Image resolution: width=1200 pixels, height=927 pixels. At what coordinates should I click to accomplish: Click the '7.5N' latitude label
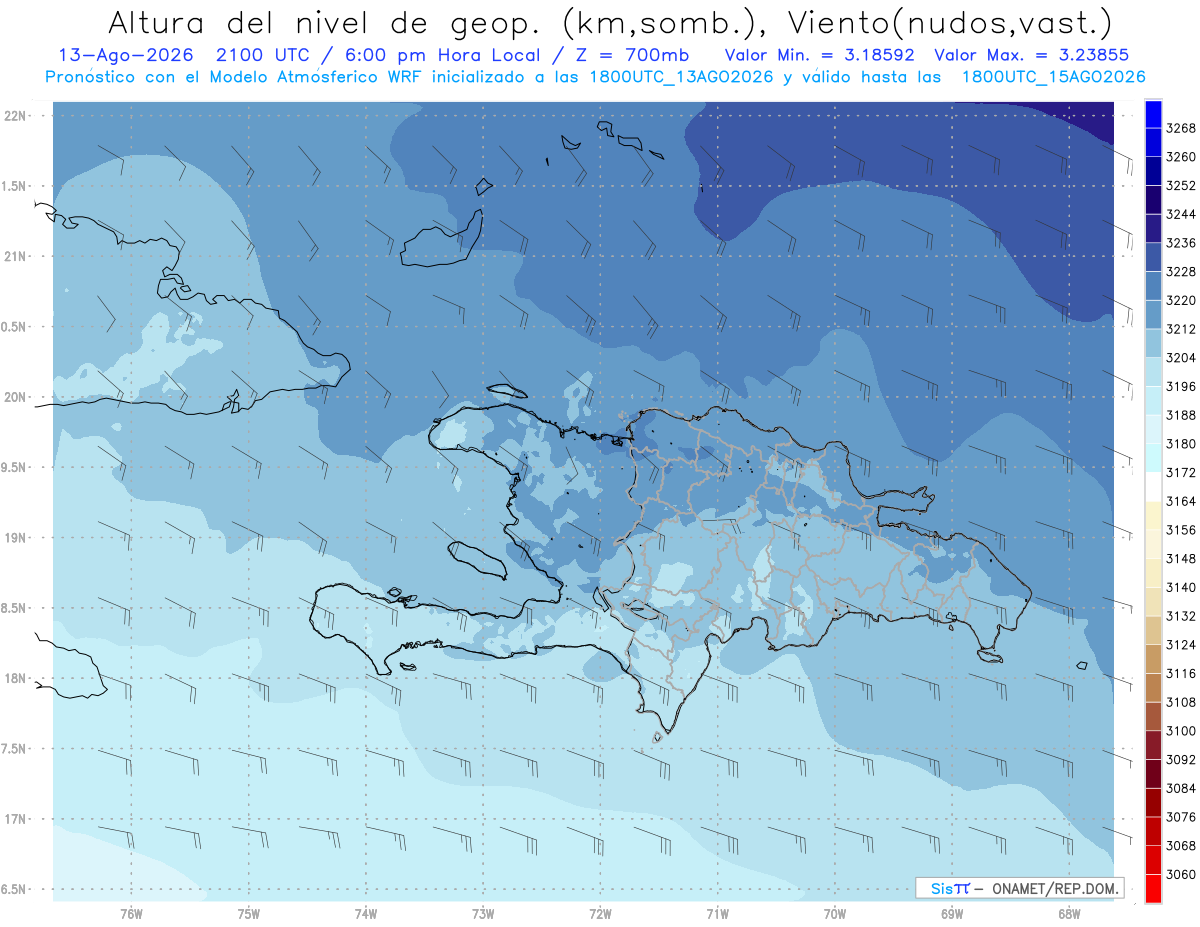tap(13, 748)
